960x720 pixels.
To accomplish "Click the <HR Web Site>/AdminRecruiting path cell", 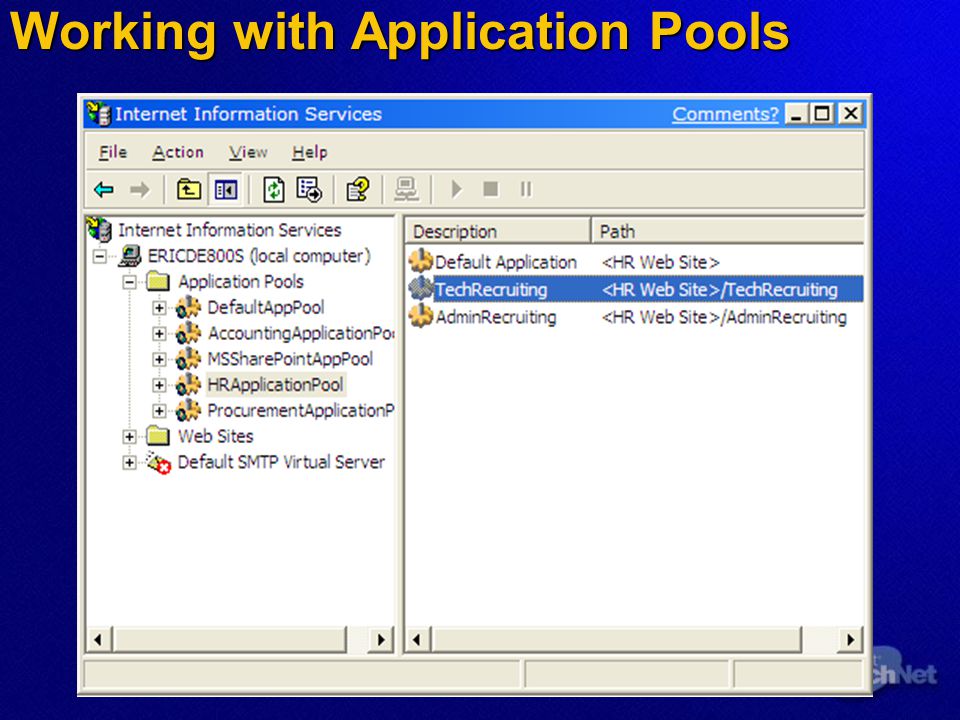I will click(x=724, y=317).
